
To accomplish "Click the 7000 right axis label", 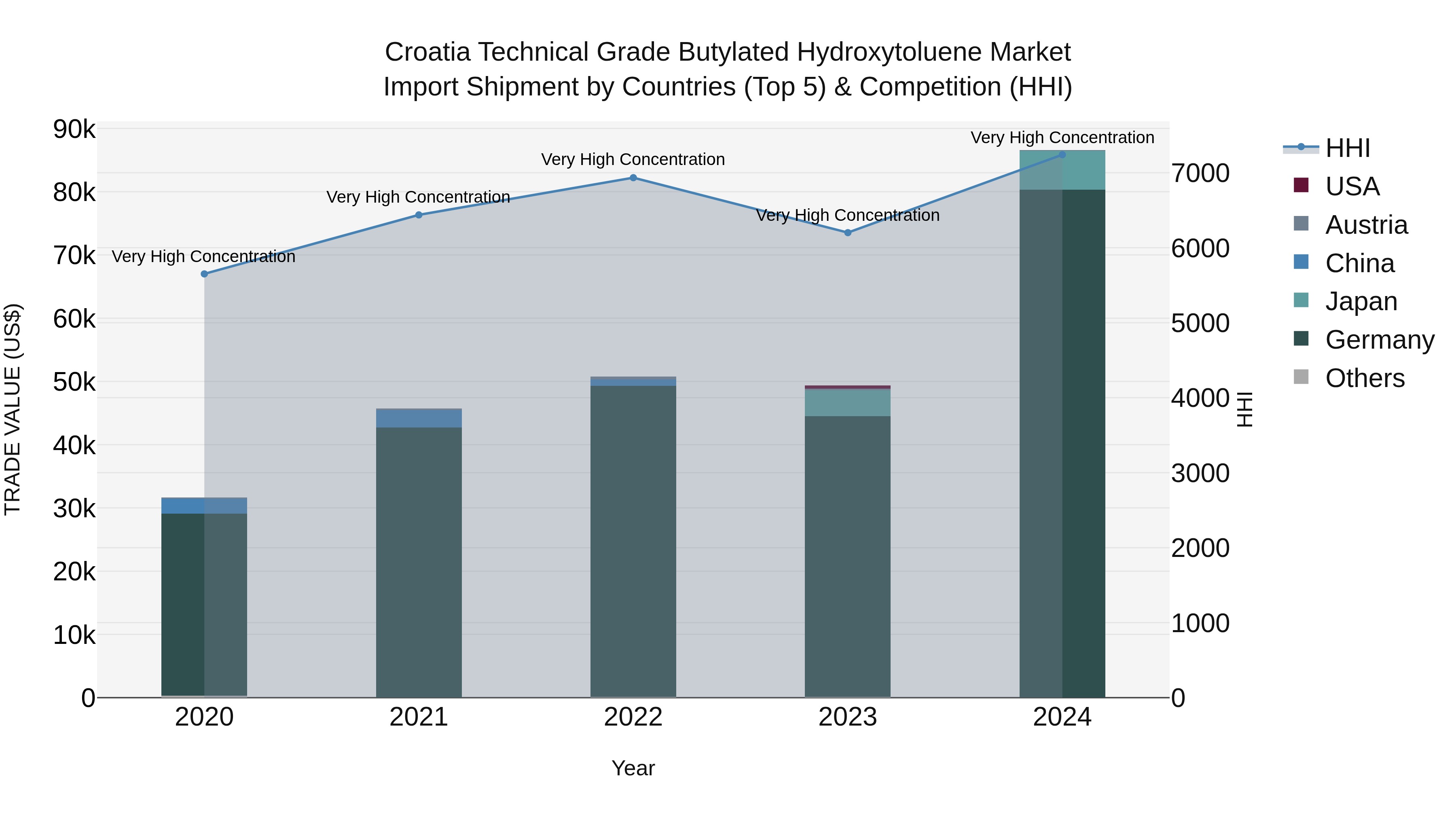I will (1200, 174).
